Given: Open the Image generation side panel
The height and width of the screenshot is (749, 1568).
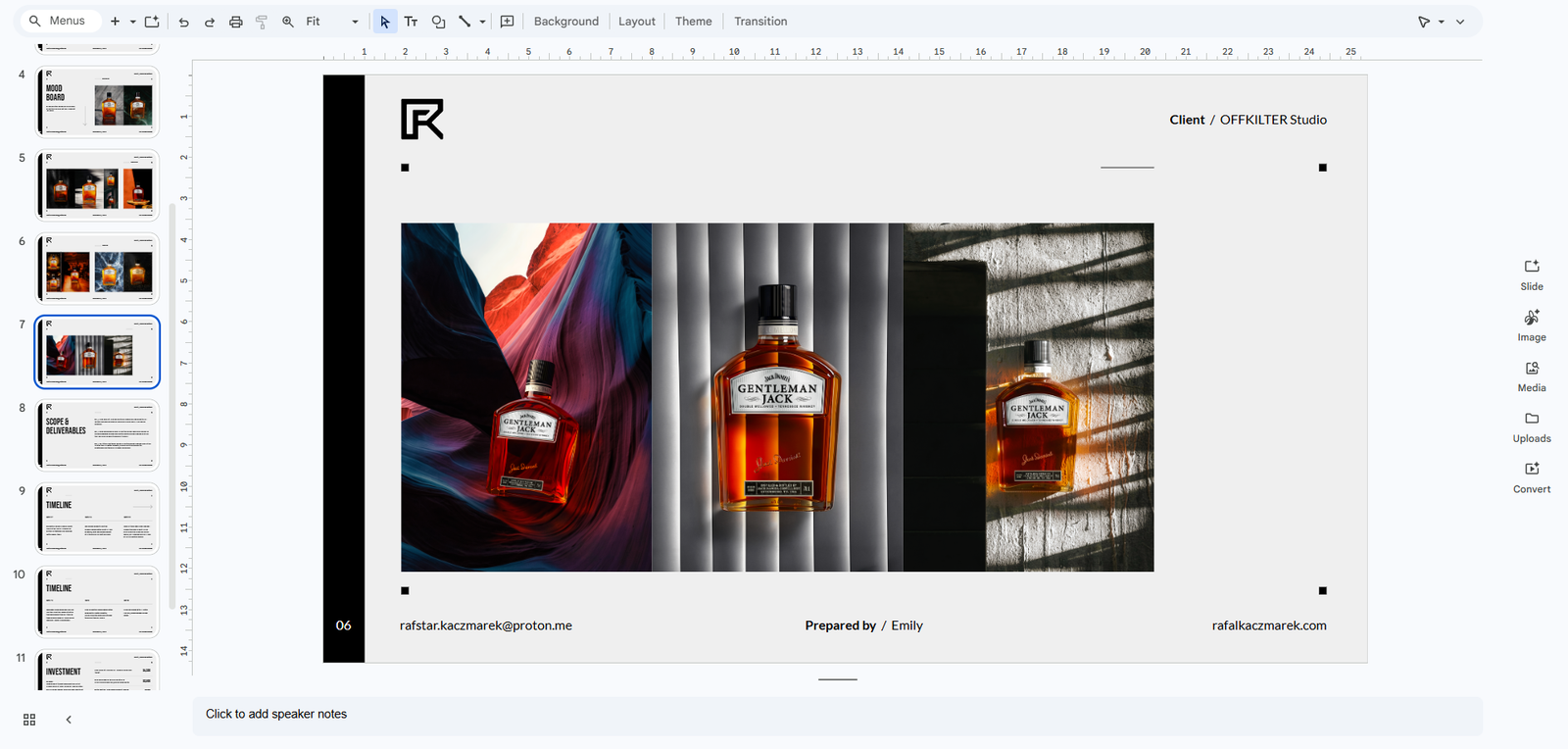Looking at the screenshot, I should coord(1532,325).
